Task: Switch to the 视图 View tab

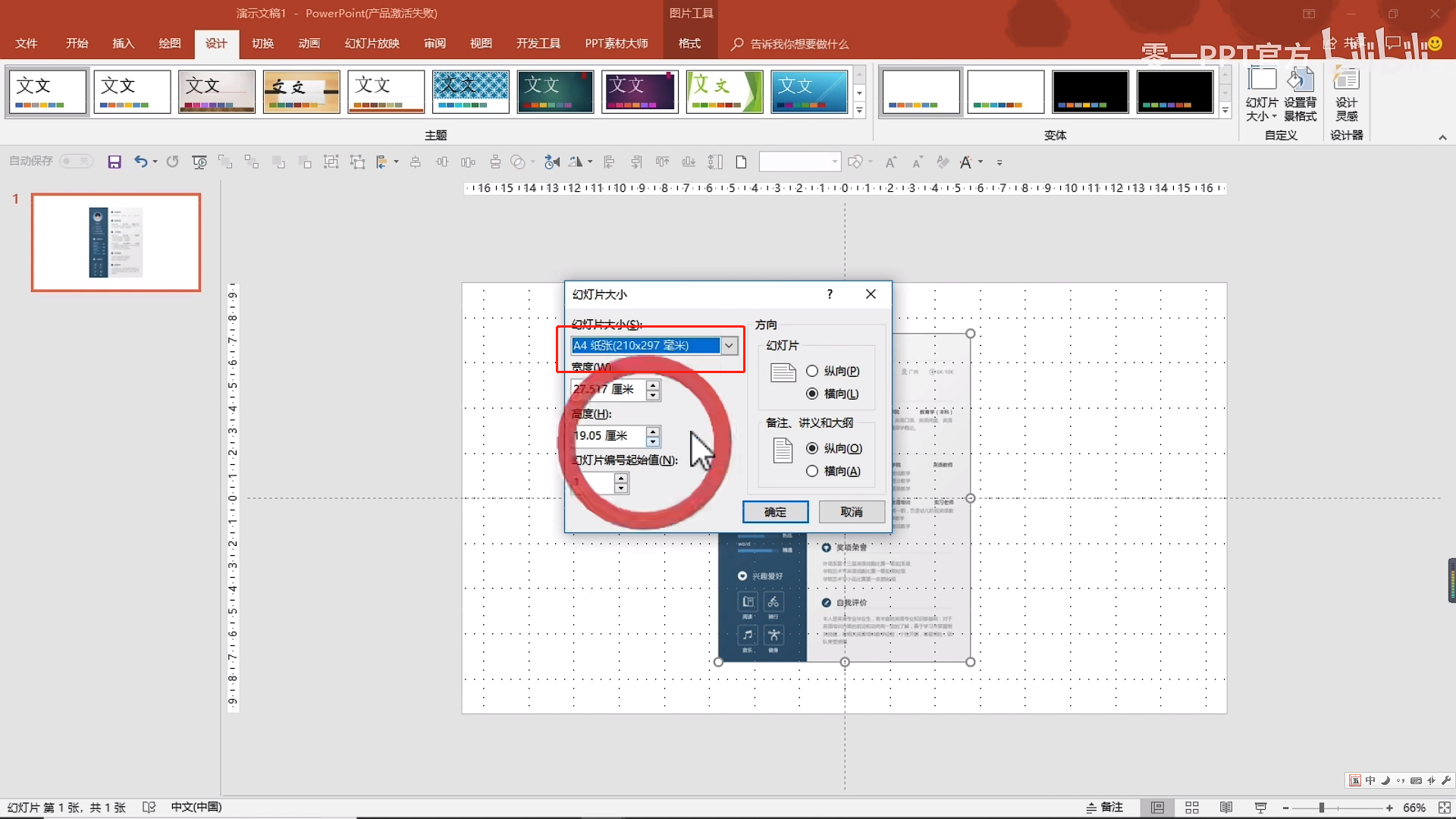Action: point(481,43)
